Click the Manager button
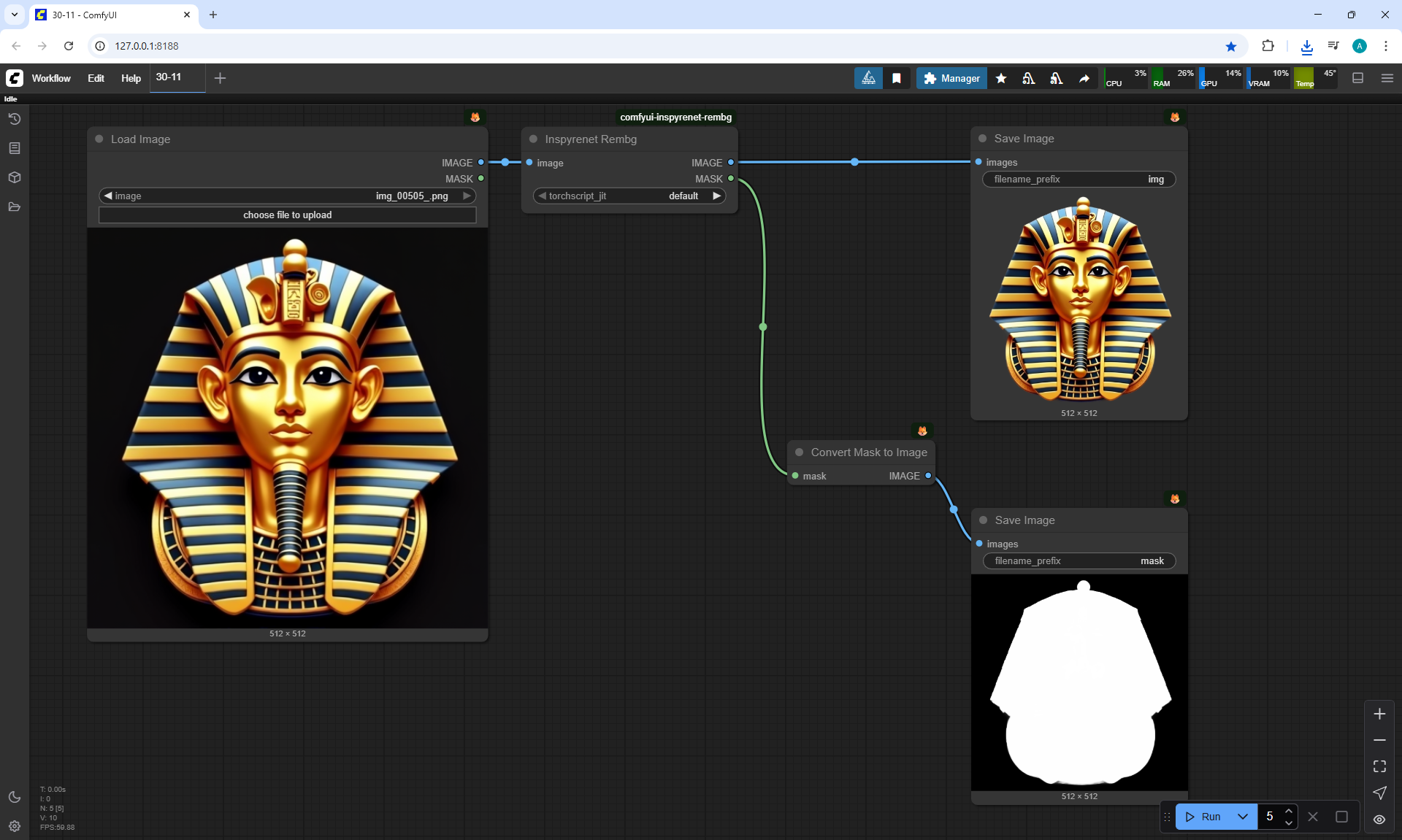 951,78
